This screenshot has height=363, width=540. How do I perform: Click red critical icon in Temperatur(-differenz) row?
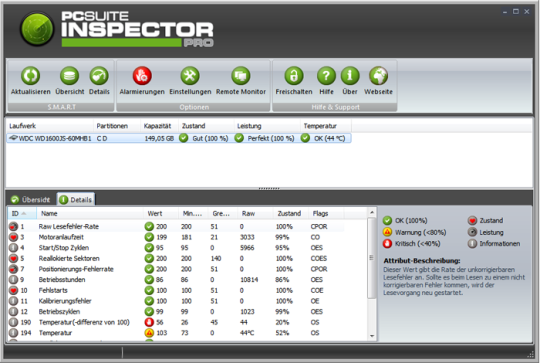pyautogui.click(x=149, y=322)
